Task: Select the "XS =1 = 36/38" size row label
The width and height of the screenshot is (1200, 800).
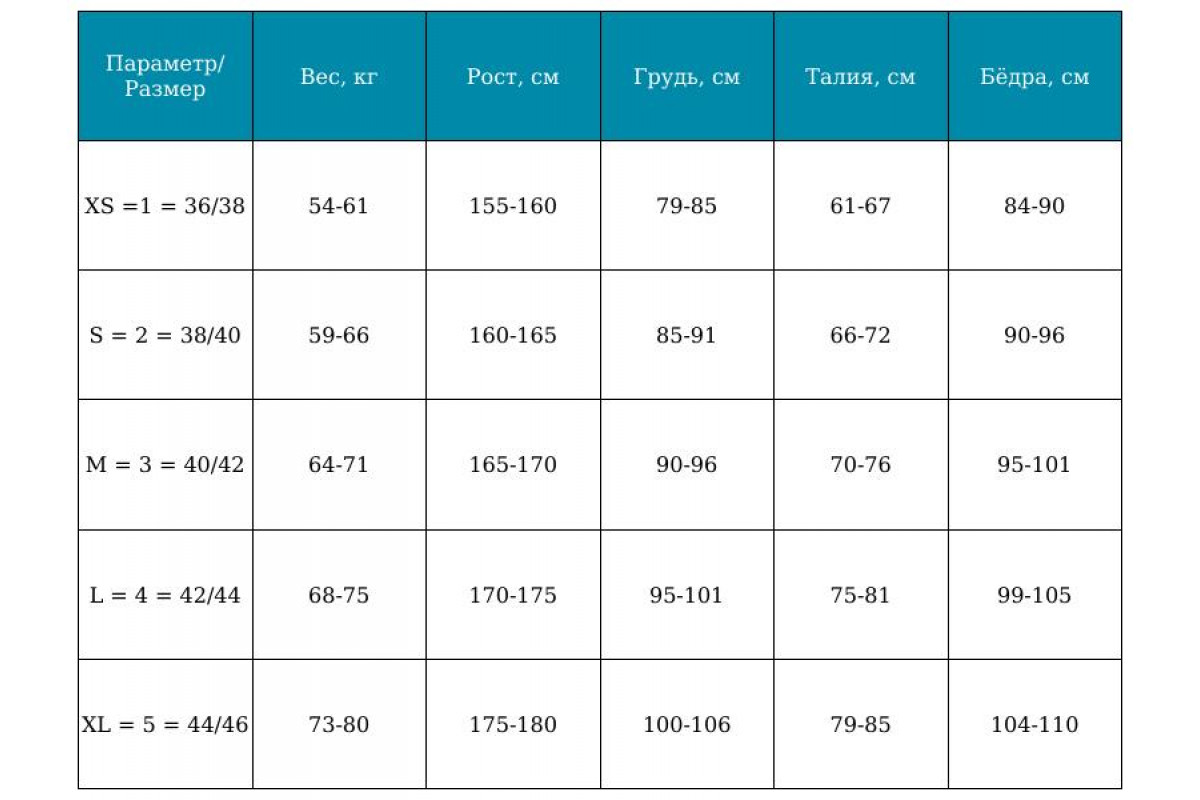Action: click(165, 206)
